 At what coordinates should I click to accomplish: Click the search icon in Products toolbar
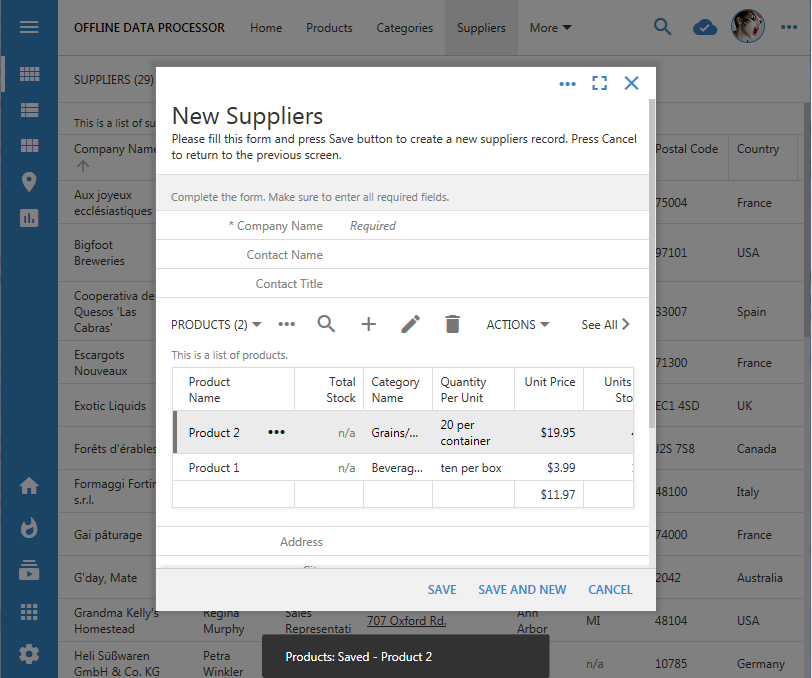pos(326,324)
